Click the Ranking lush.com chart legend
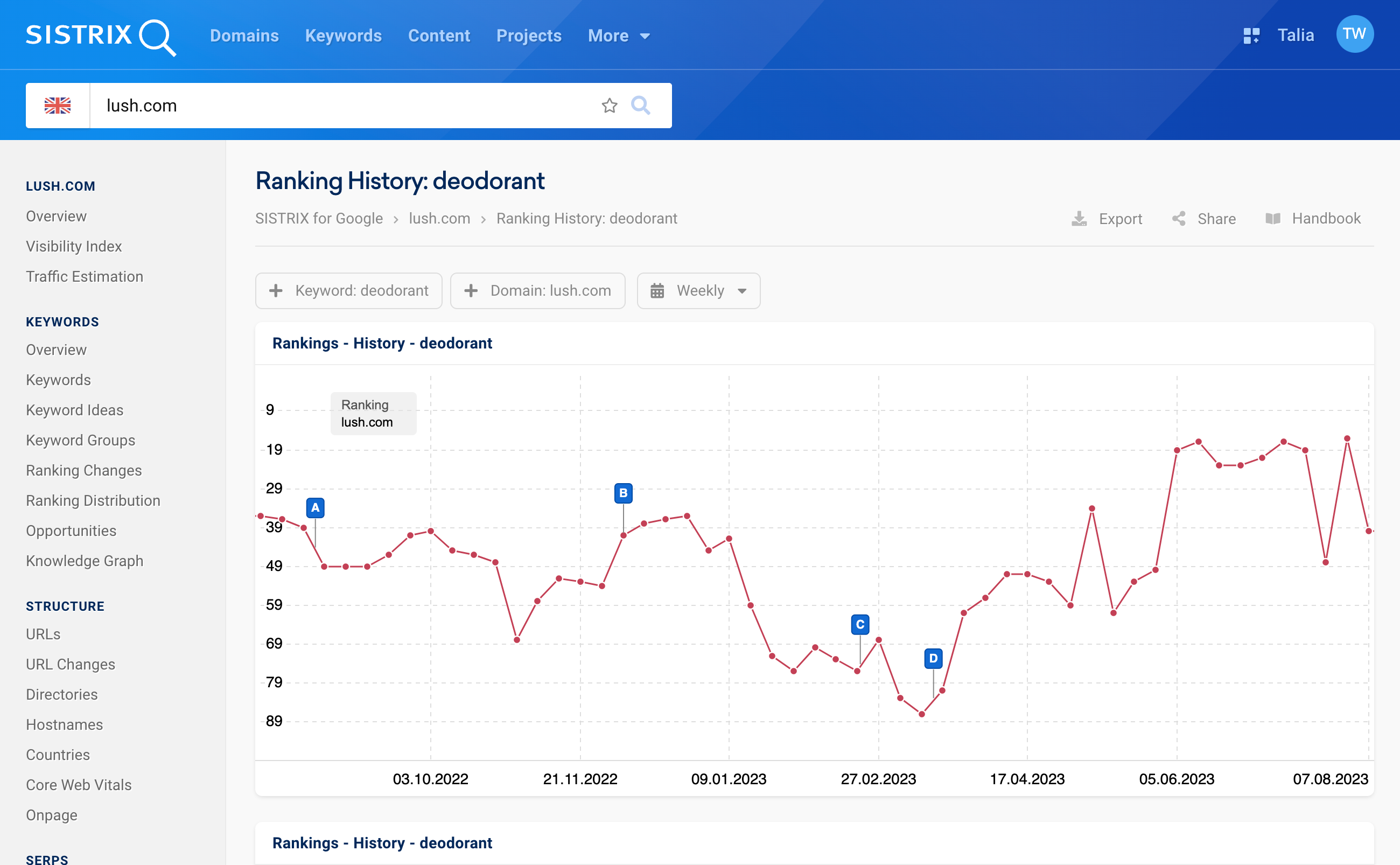 (x=374, y=414)
